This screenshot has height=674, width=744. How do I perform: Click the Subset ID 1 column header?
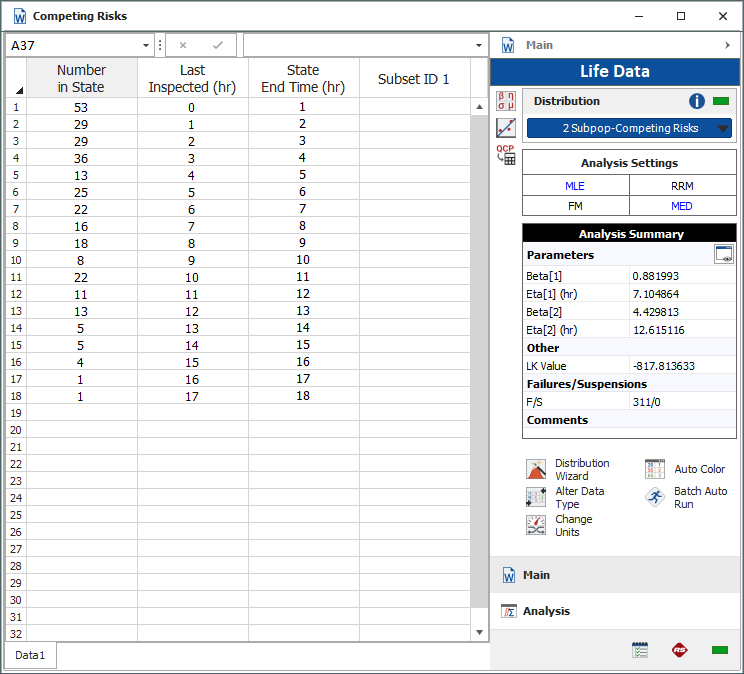tap(414, 79)
